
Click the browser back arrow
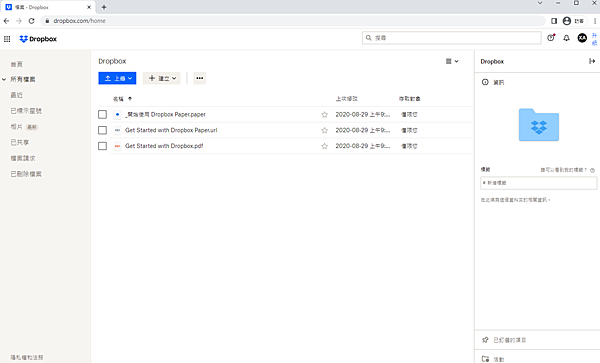(x=7, y=21)
